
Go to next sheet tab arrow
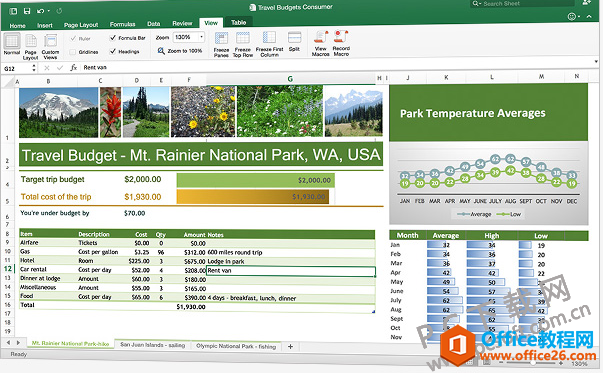pyautogui.click(x=18, y=342)
